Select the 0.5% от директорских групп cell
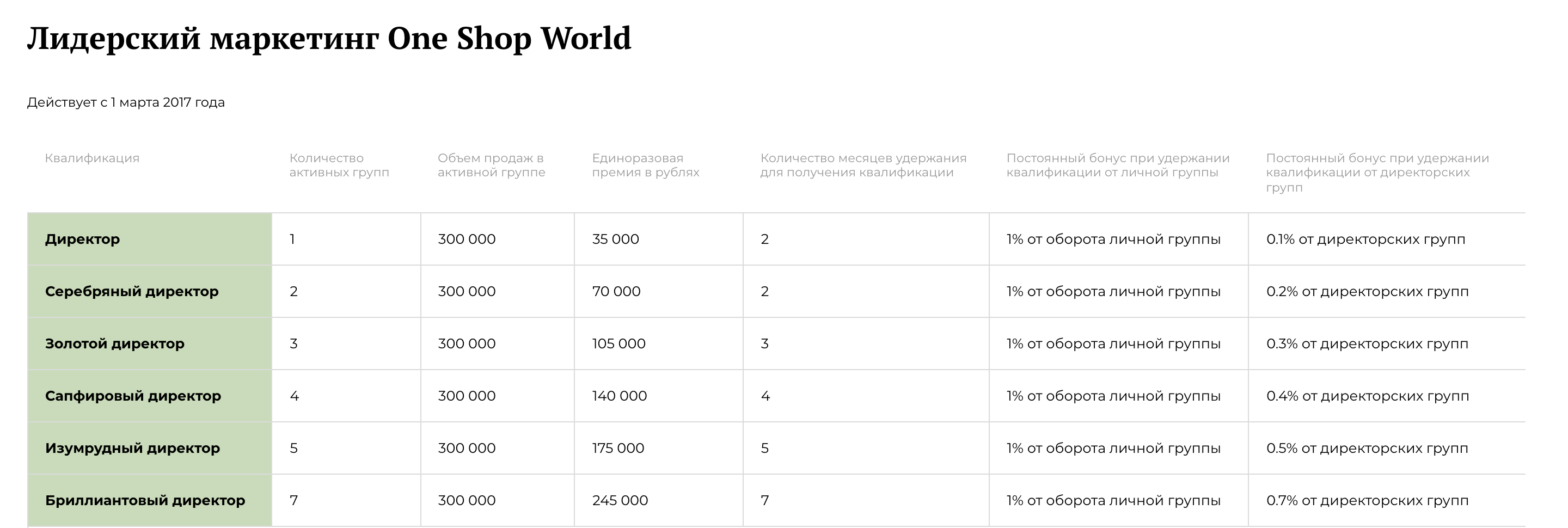 (x=1387, y=449)
